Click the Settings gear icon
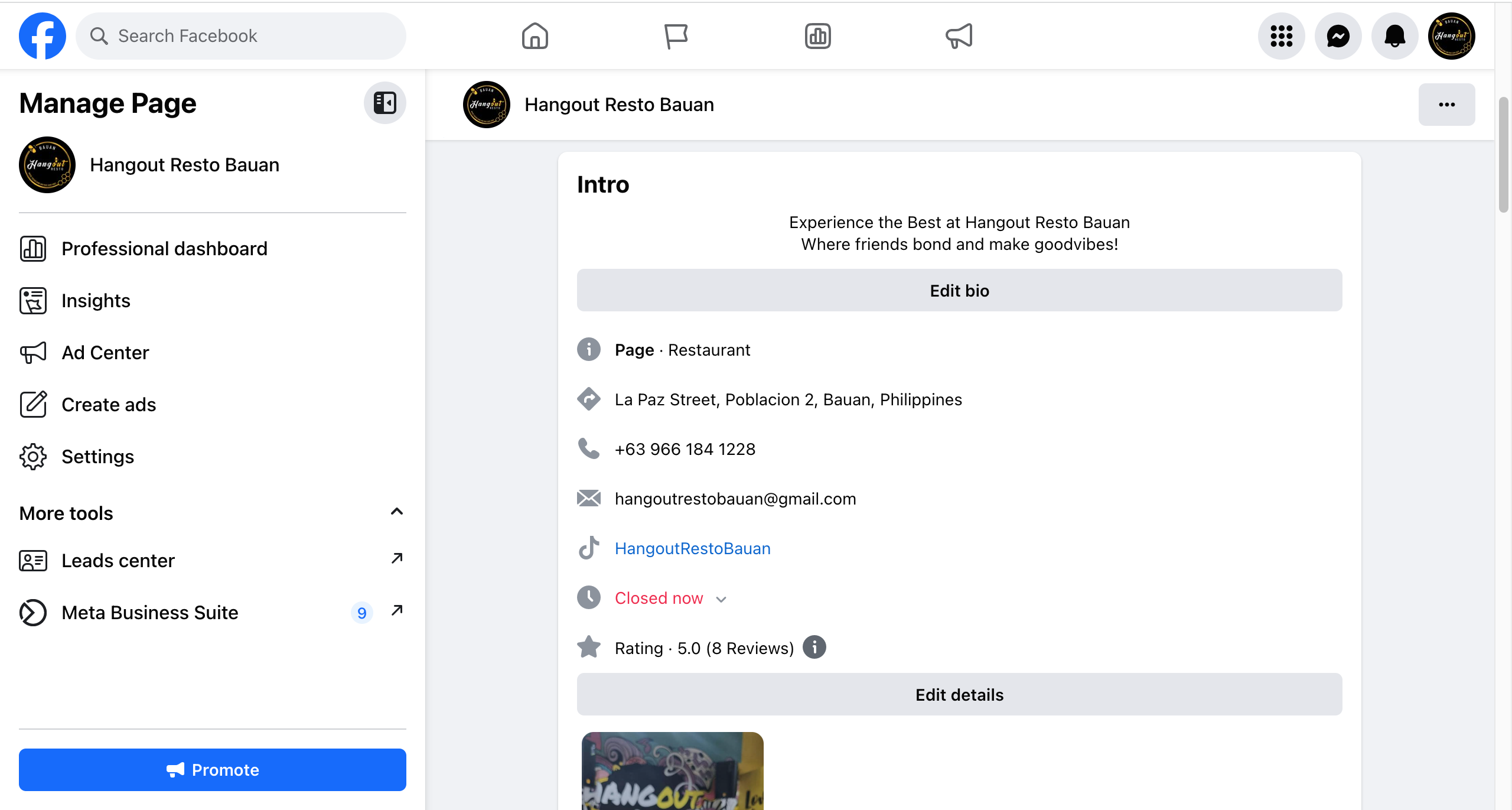This screenshot has height=810, width=1512. click(x=33, y=457)
